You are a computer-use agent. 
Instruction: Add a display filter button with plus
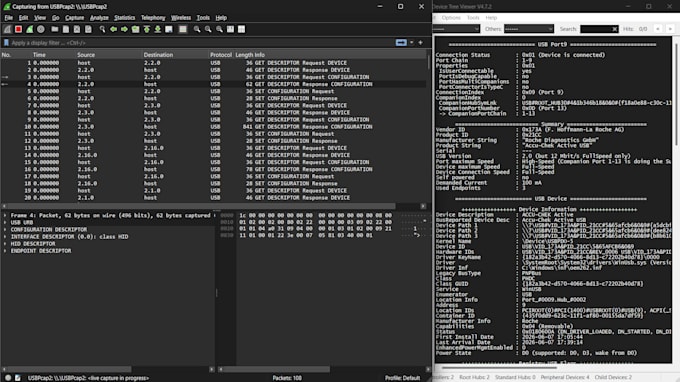(420, 42)
